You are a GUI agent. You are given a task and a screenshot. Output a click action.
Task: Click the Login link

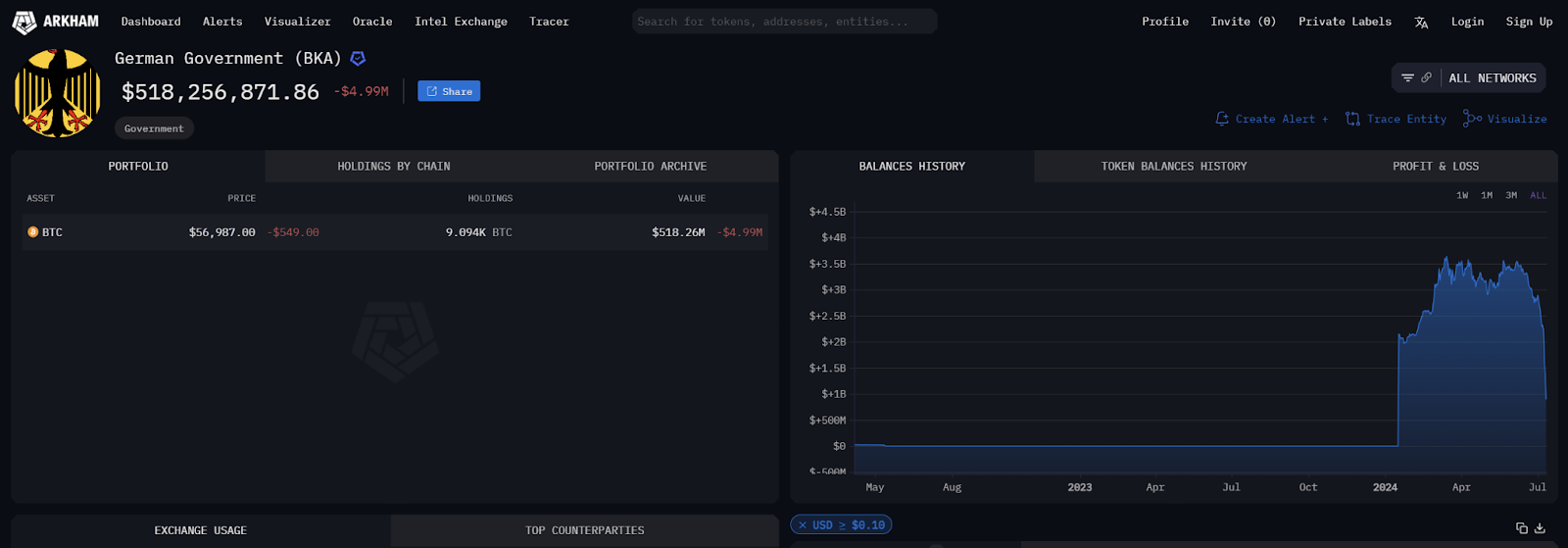(x=1467, y=22)
